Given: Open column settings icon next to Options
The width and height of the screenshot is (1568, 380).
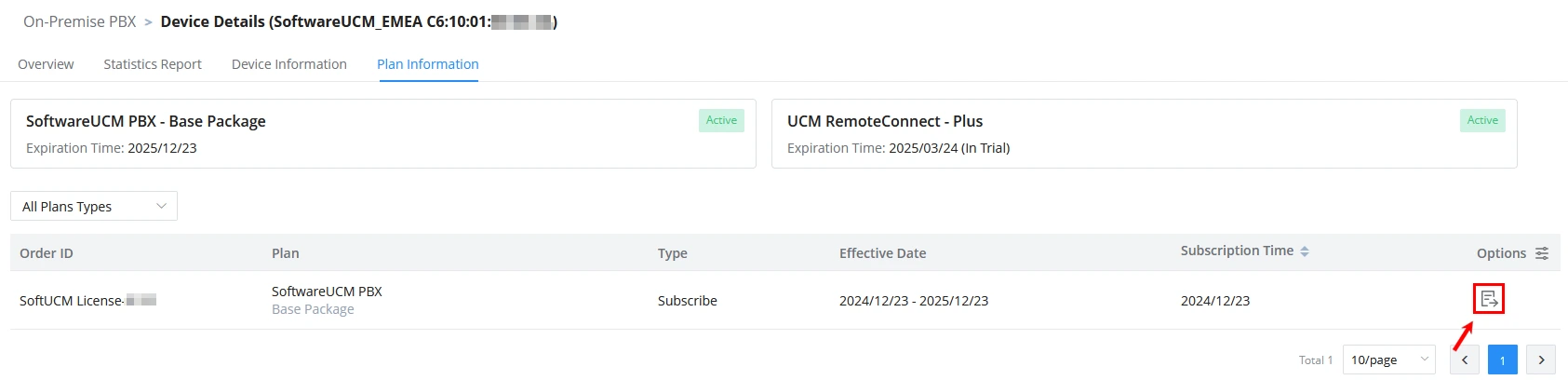Looking at the screenshot, I should click(x=1542, y=253).
